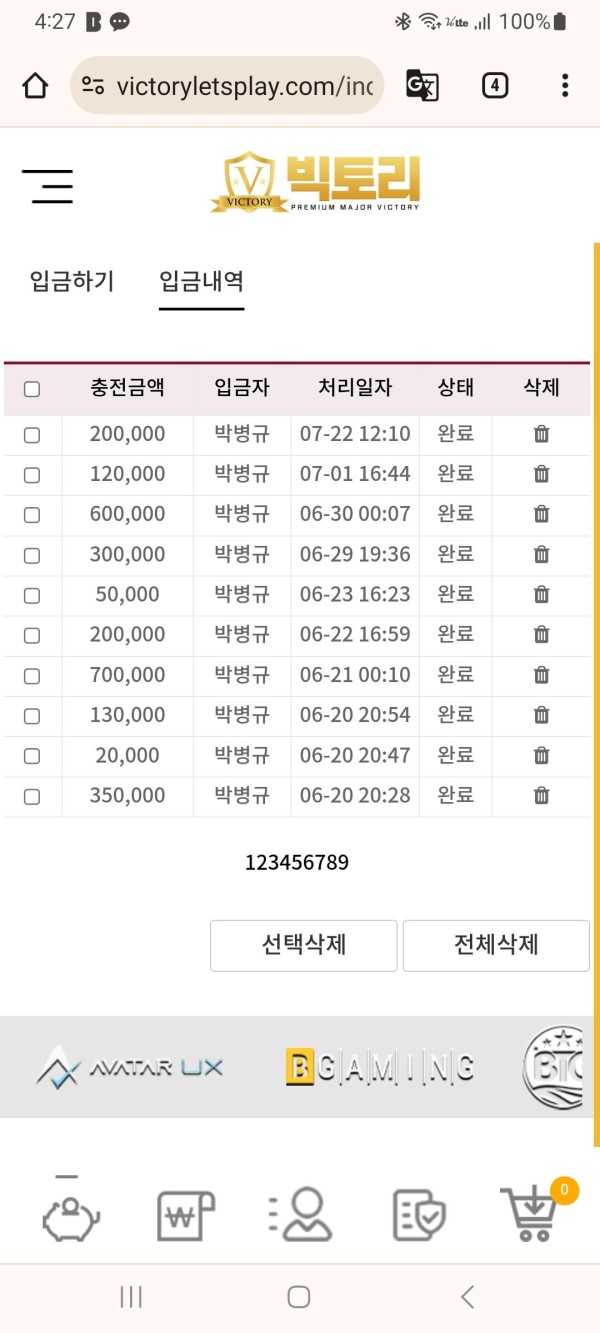Open the browser tab switcher showing 4
Screen dimensions: 600x1333
tap(494, 86)
